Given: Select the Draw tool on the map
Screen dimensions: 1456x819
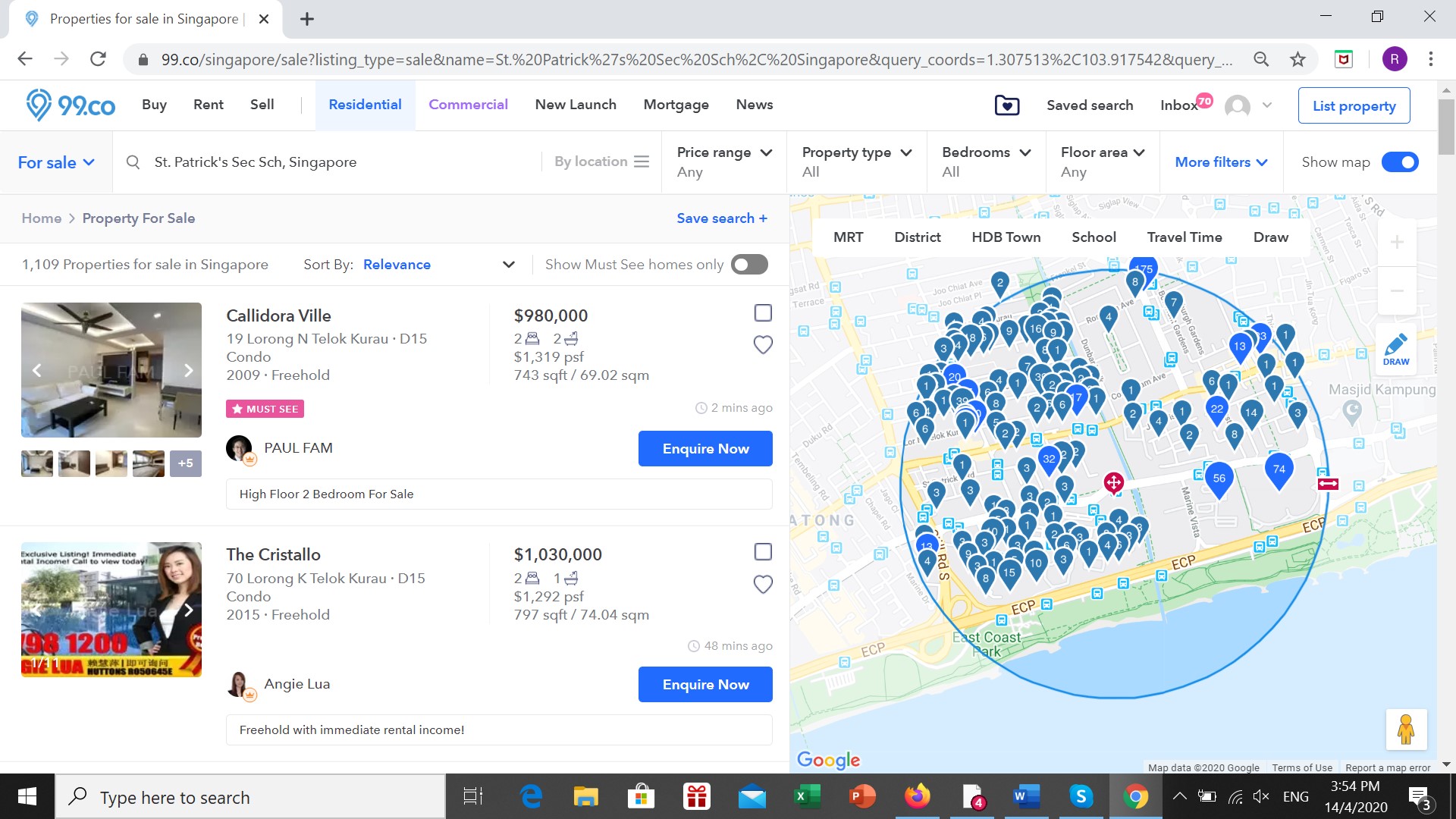Looking at the screenshot, I should tap(1396, 348).
